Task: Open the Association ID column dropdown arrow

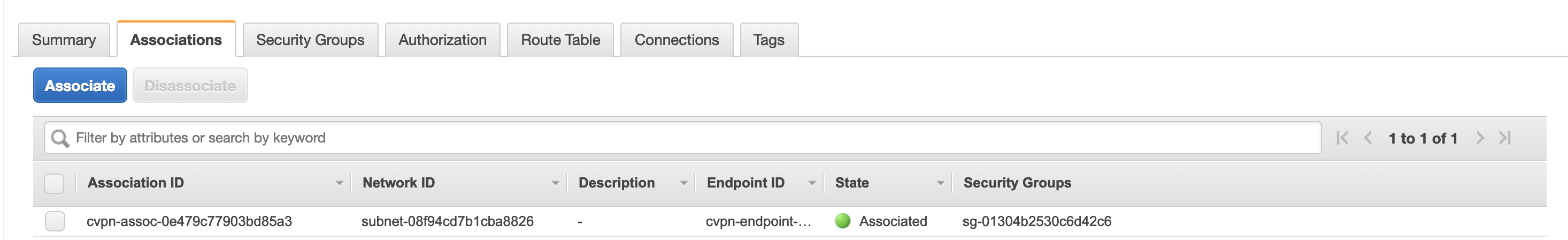Action: [x=339, y=183]
